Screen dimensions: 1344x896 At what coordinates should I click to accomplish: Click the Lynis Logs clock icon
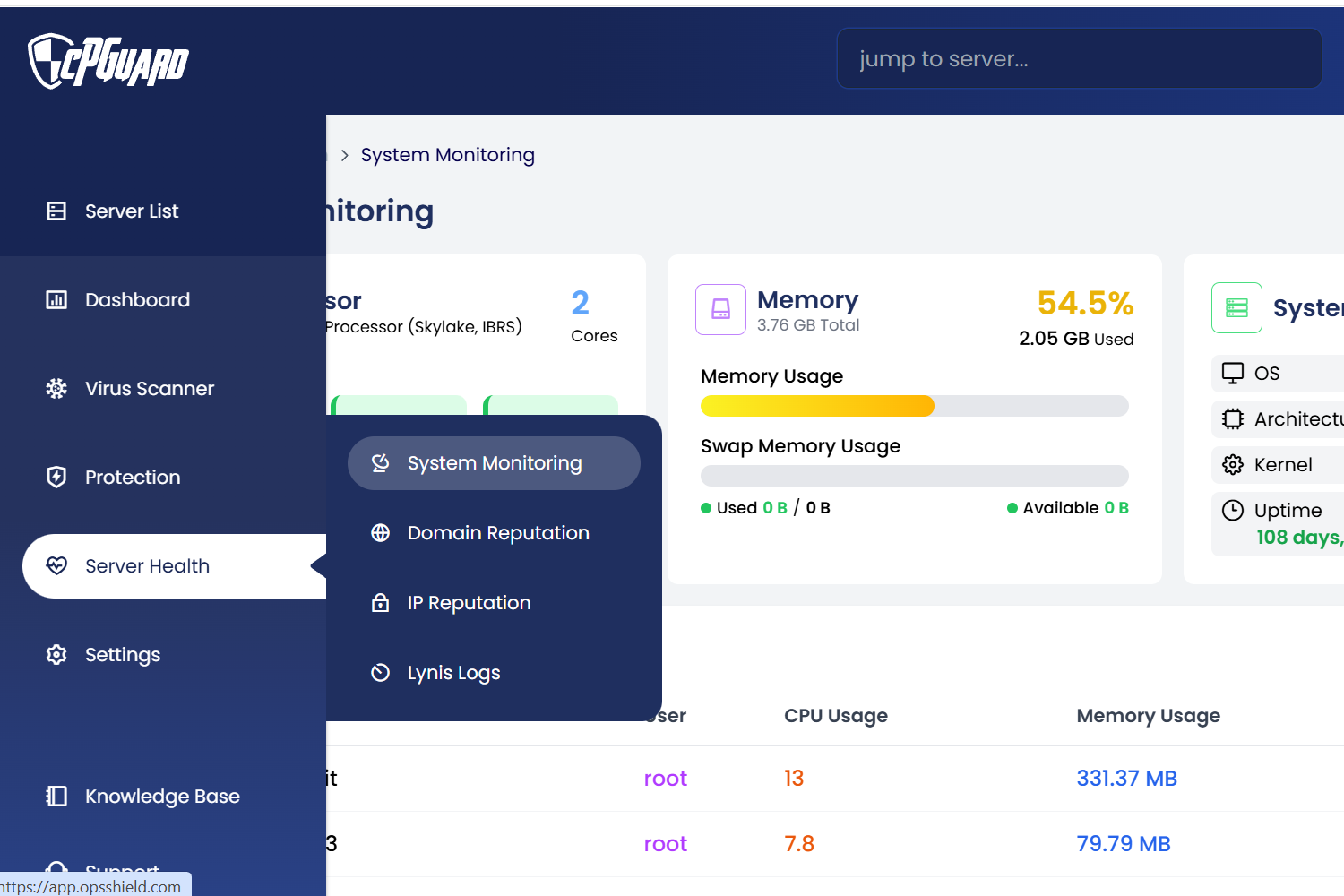click(381, 672)
